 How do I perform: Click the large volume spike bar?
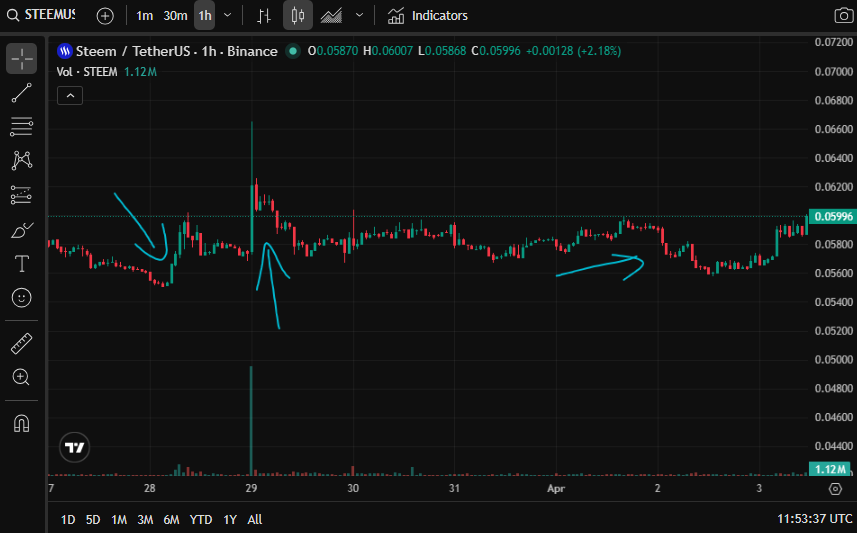251,420
